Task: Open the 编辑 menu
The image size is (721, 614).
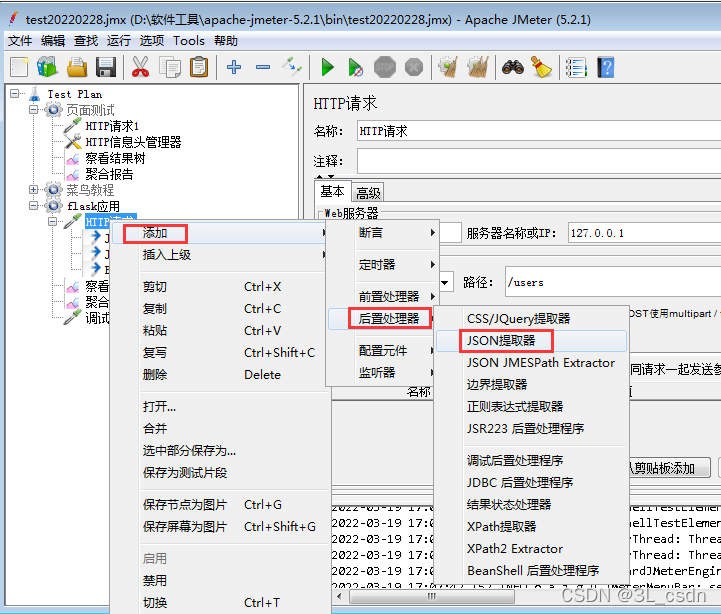Action: [x=53, y=41]
